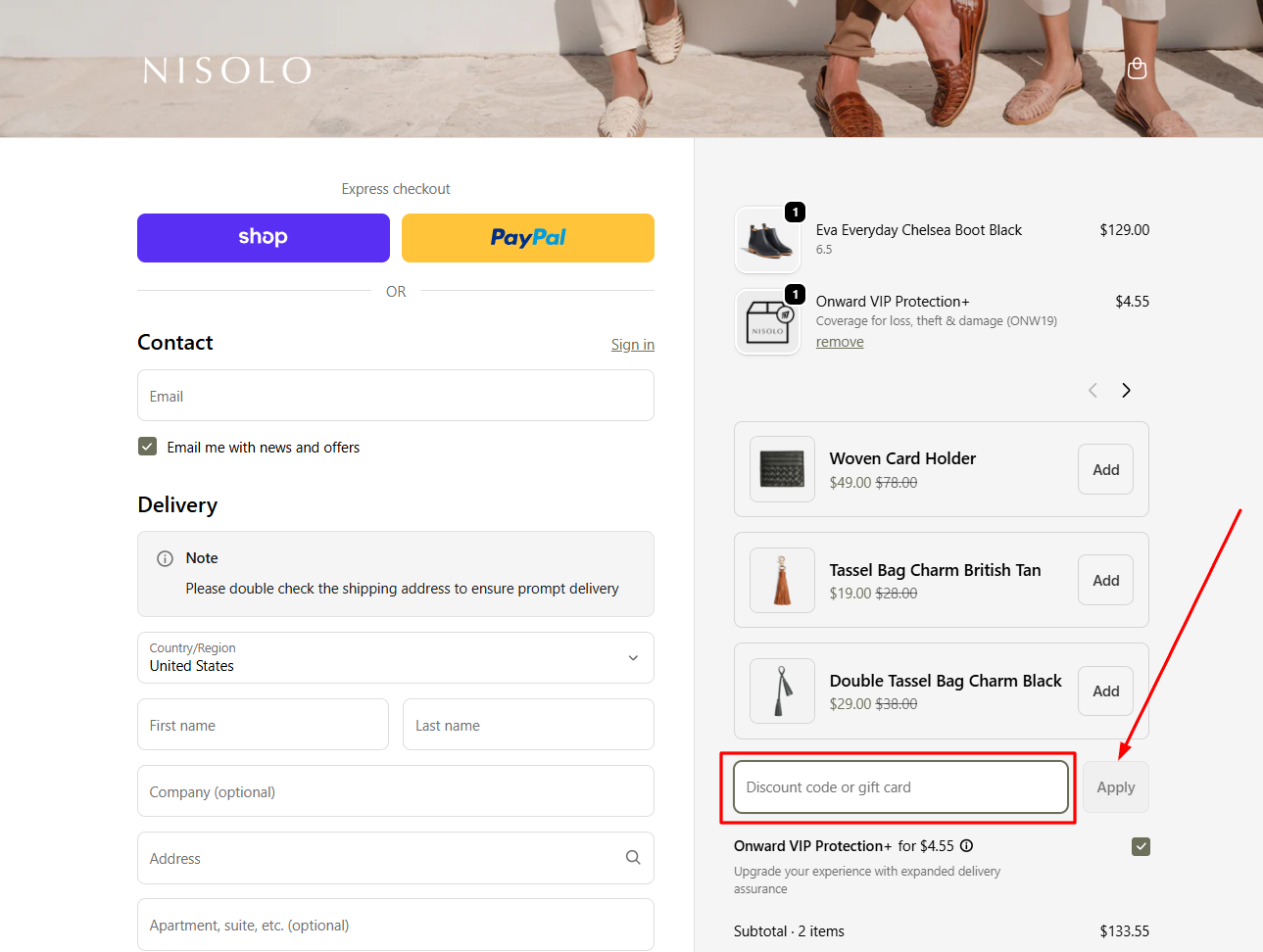The height and width of the screenshot is (952, 1263).
Task: Uncheck 'Email me with news and offers'
Action: 146,446
